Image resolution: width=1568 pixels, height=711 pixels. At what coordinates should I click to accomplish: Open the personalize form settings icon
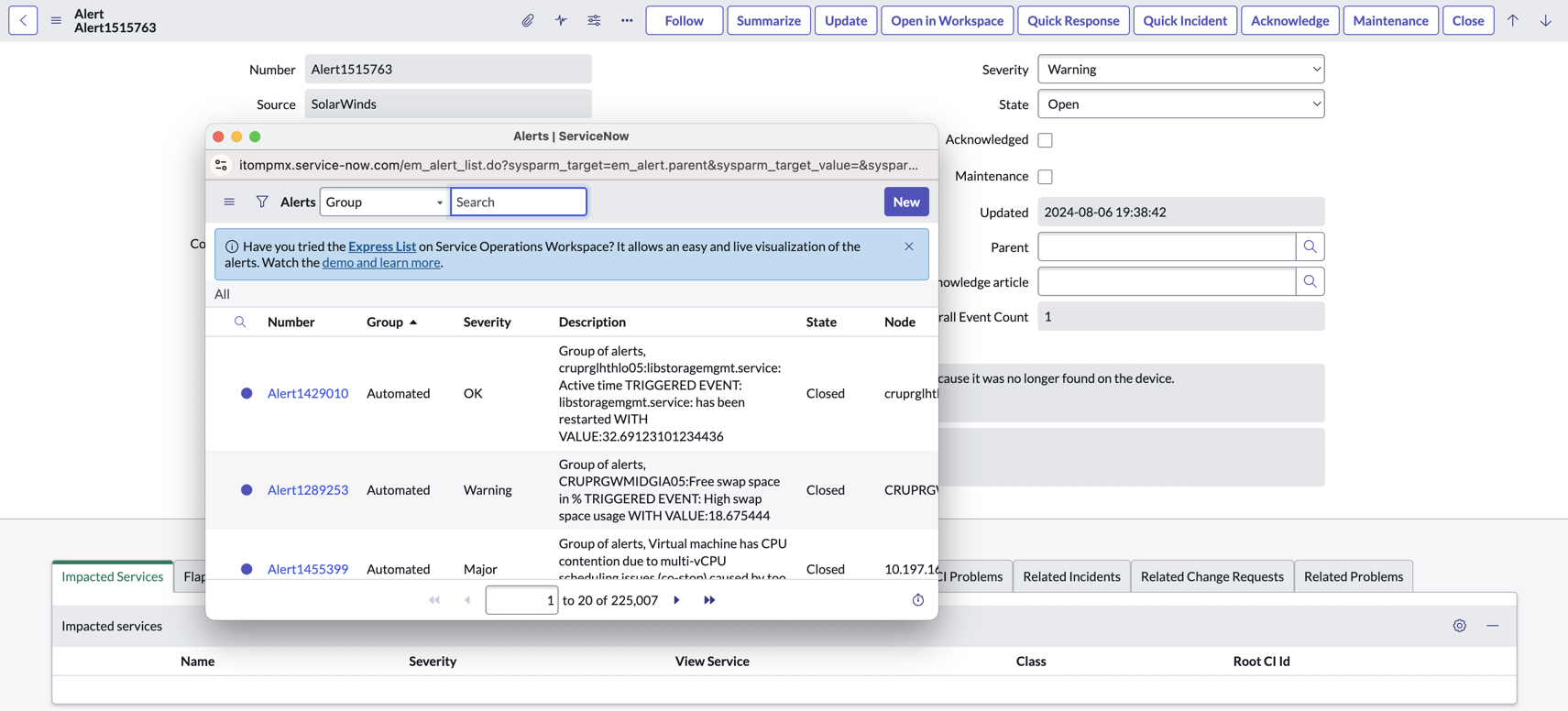click(x=594, y=20)
